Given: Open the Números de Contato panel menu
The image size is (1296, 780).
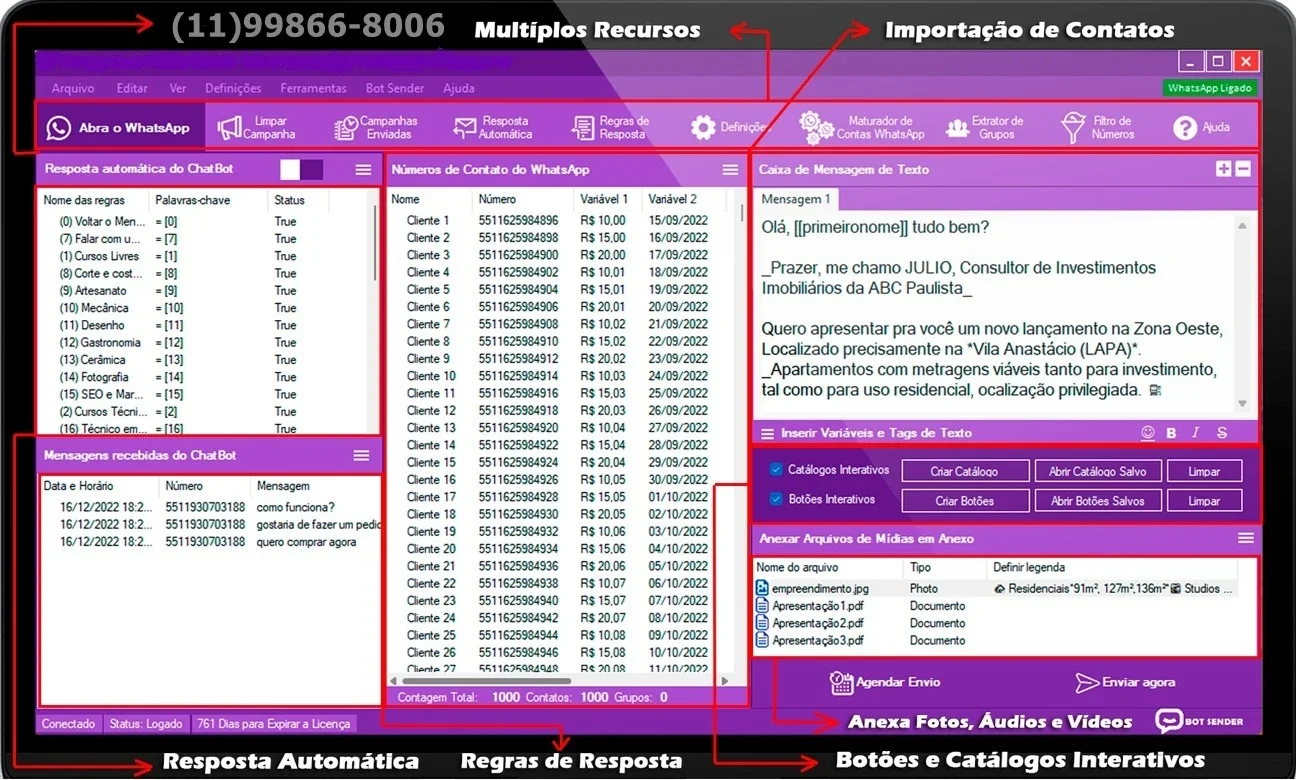Looking at the screenshot, I should tap(731, 170).
